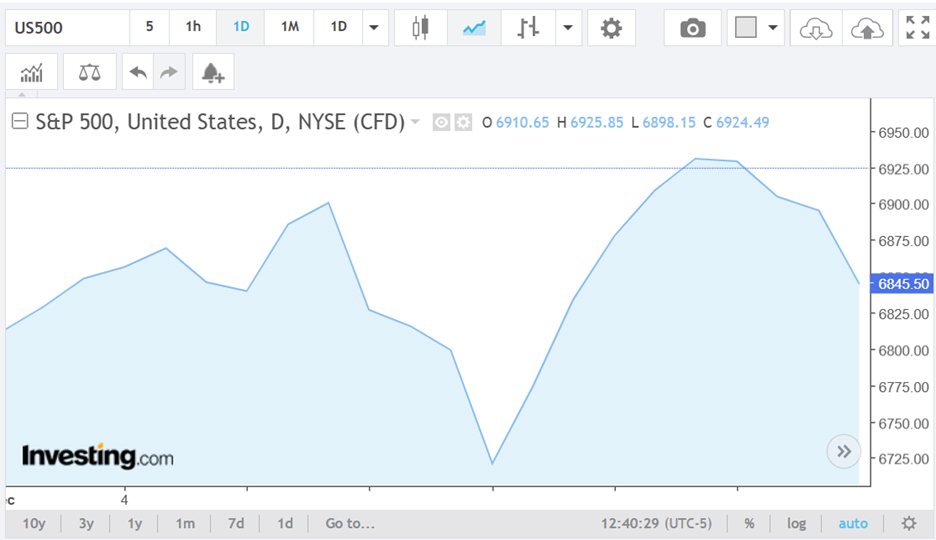Toggle the log scale option
The width and height of the screenshot is (936, 540).
(x=796, y=523)
